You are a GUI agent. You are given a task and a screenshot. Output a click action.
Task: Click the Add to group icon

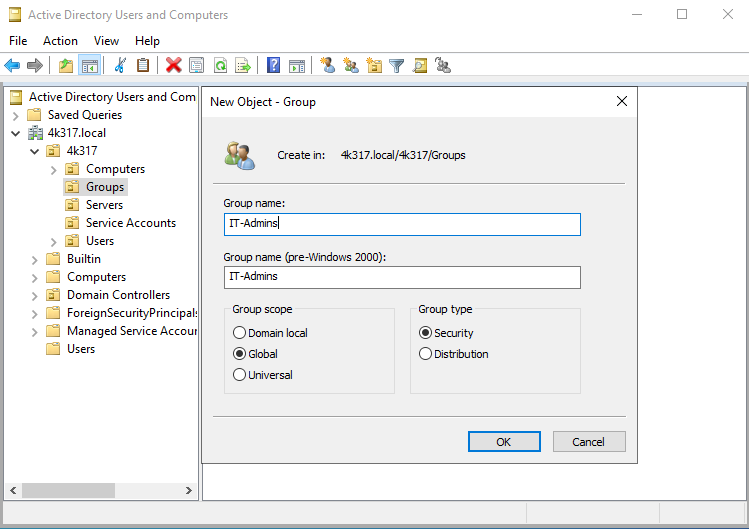click(x=443, y=65)
